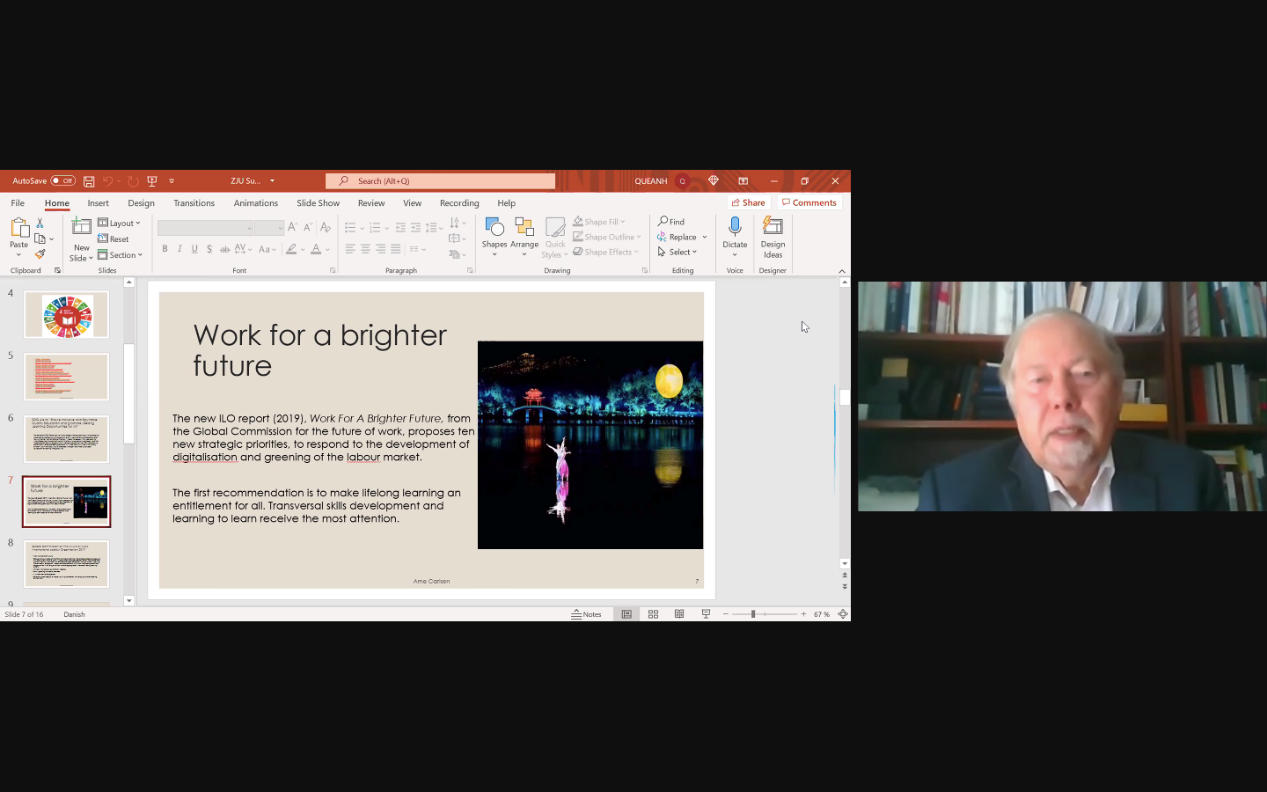1267x792 pixels.
Task: Switch to the Slide Show tab
Action: 318,203
